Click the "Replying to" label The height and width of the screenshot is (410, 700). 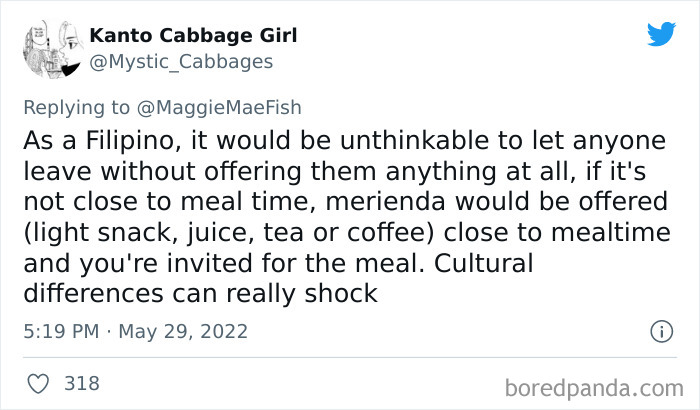point(81,108)
